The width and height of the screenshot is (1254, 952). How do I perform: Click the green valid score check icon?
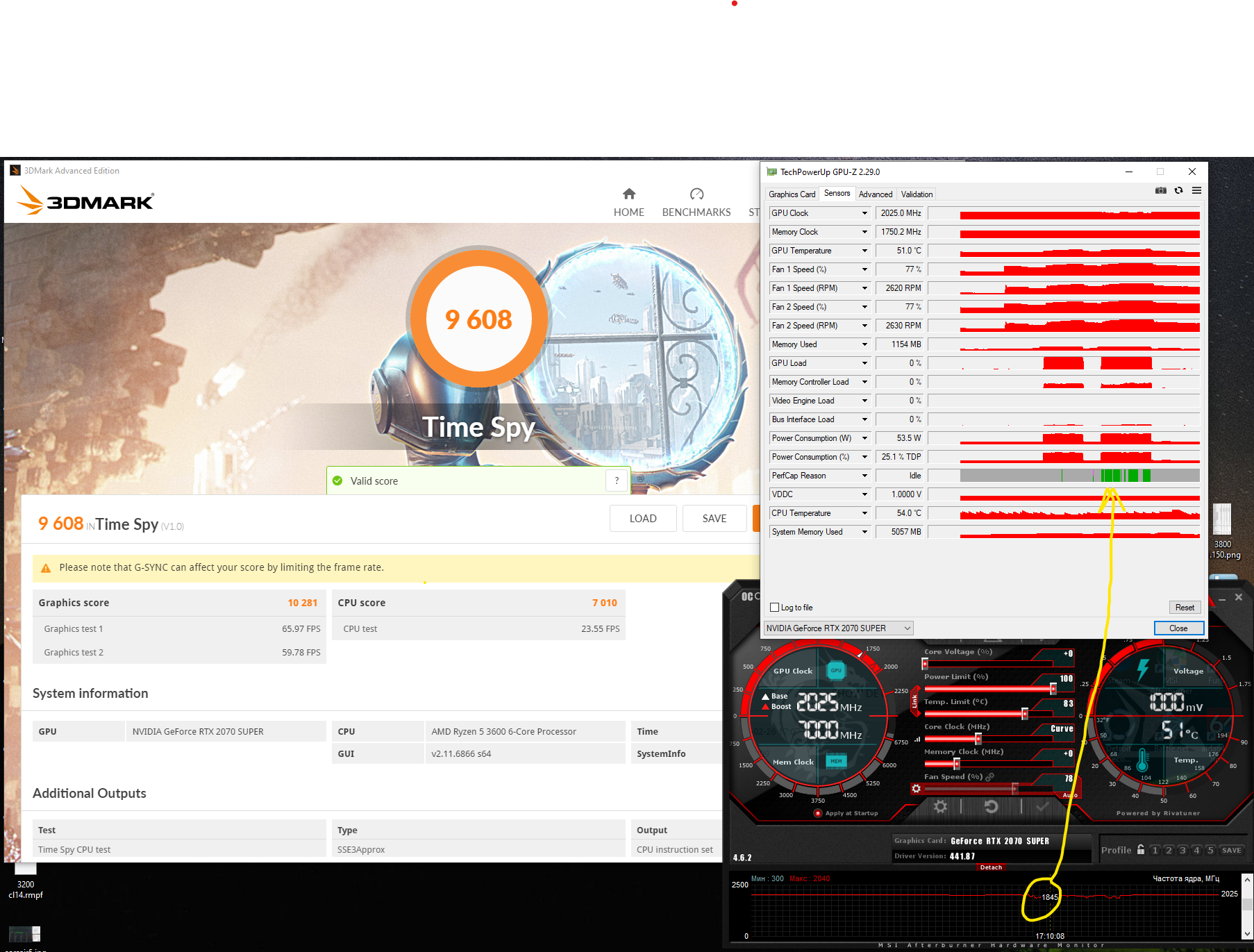click(337, 481)
